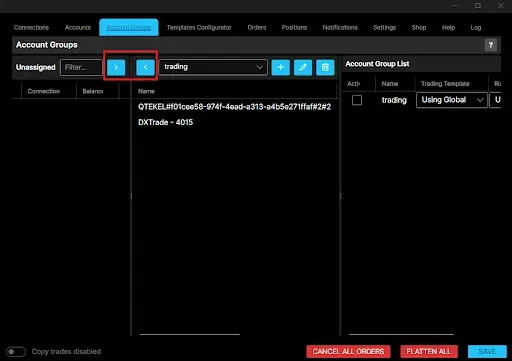The image size is (512, 361).
Task: Select the Account Groups tab
Action: tap(129, 27)
